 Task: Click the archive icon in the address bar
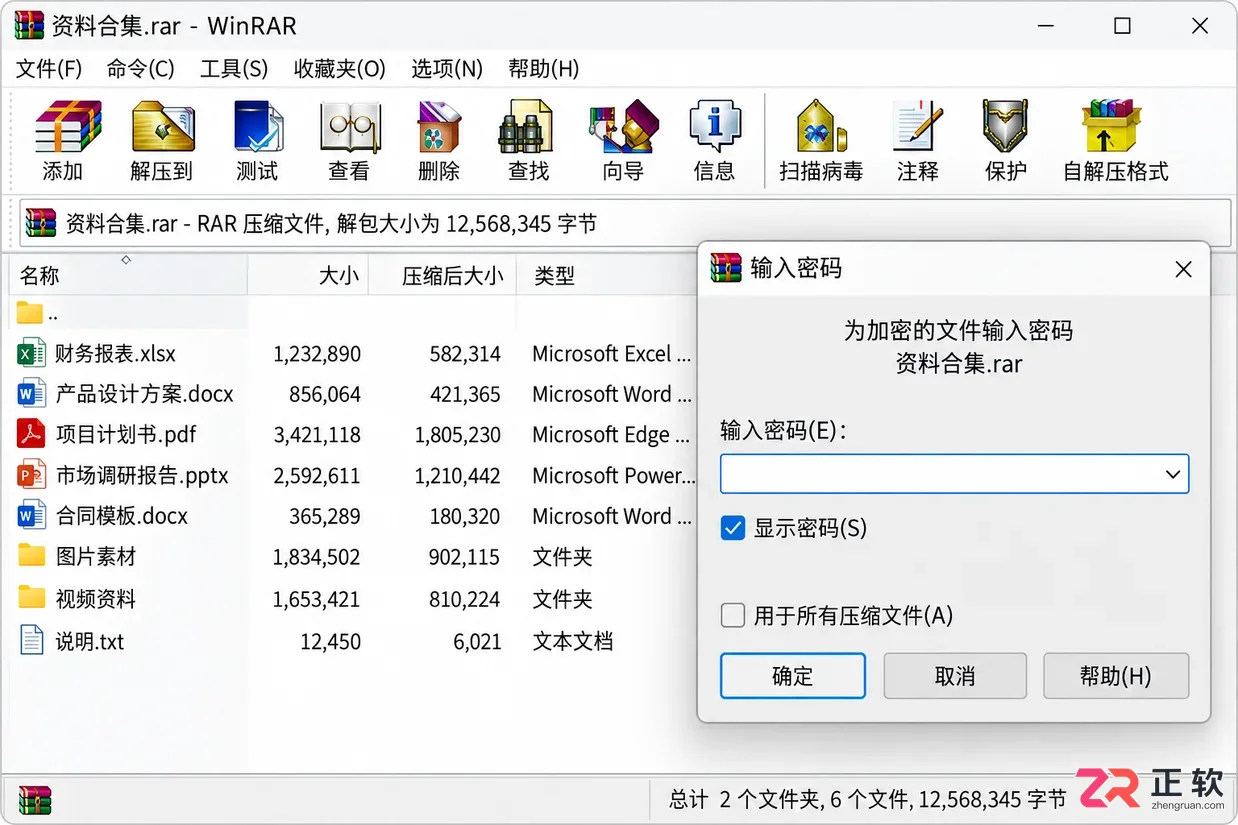pyautogui.click(x=41, y=223)
